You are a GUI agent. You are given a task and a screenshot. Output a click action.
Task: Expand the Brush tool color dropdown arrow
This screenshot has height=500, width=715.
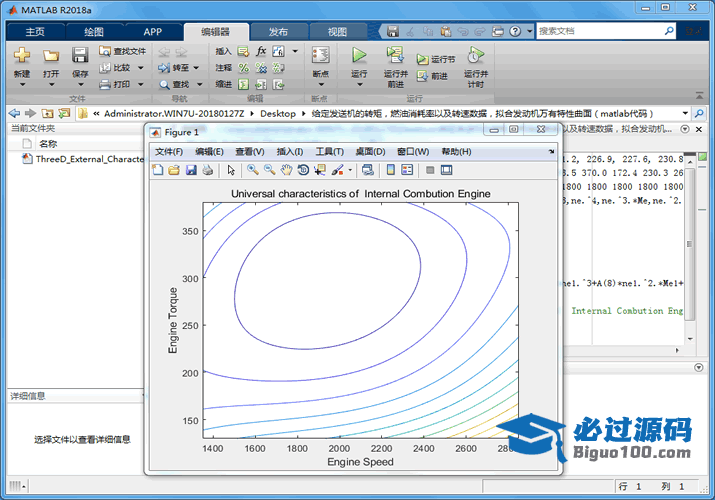pyautogui.click(x=350, y=170)
